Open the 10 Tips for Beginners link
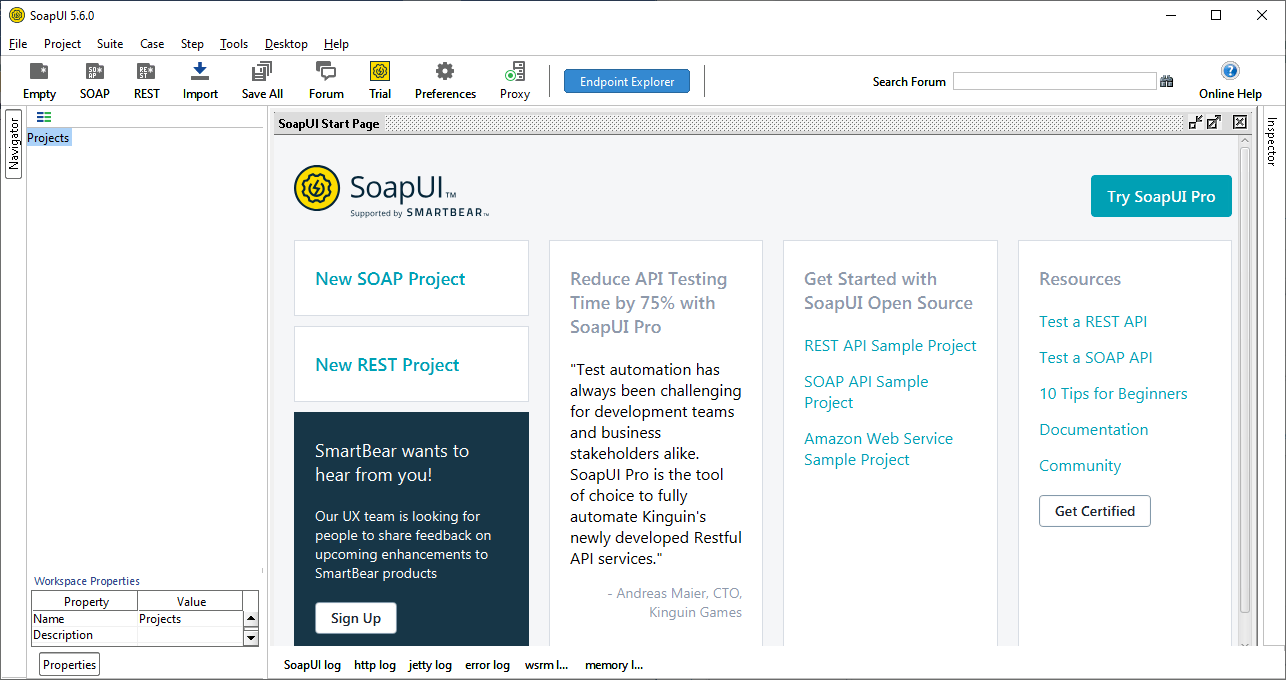The image size is (1286, 680). coord(1113,394)
